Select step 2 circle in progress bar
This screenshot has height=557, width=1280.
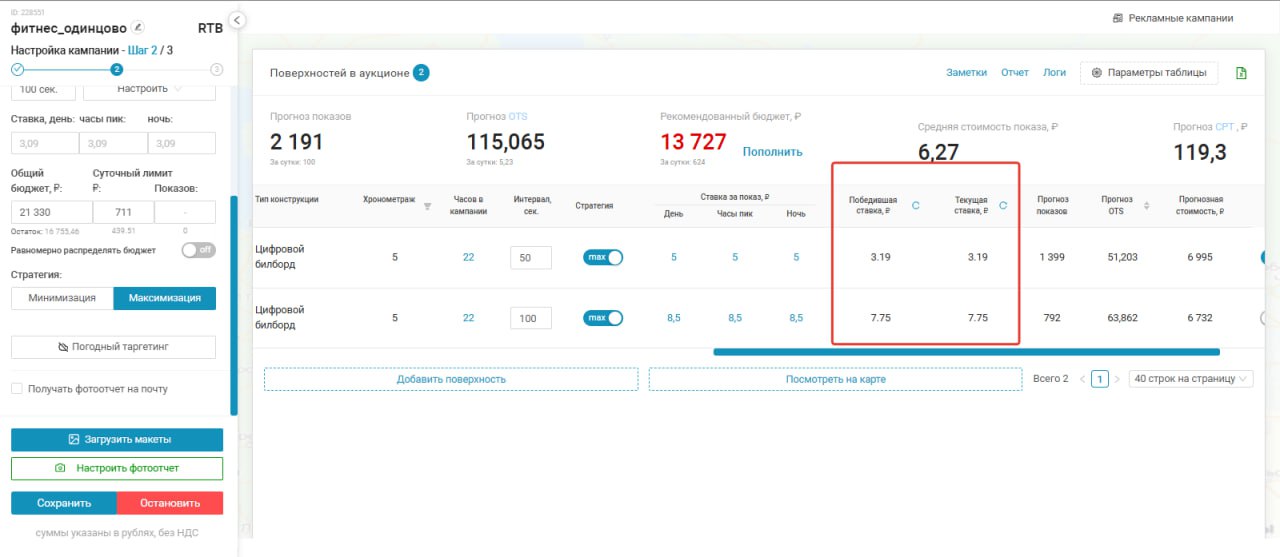point(117,69)
